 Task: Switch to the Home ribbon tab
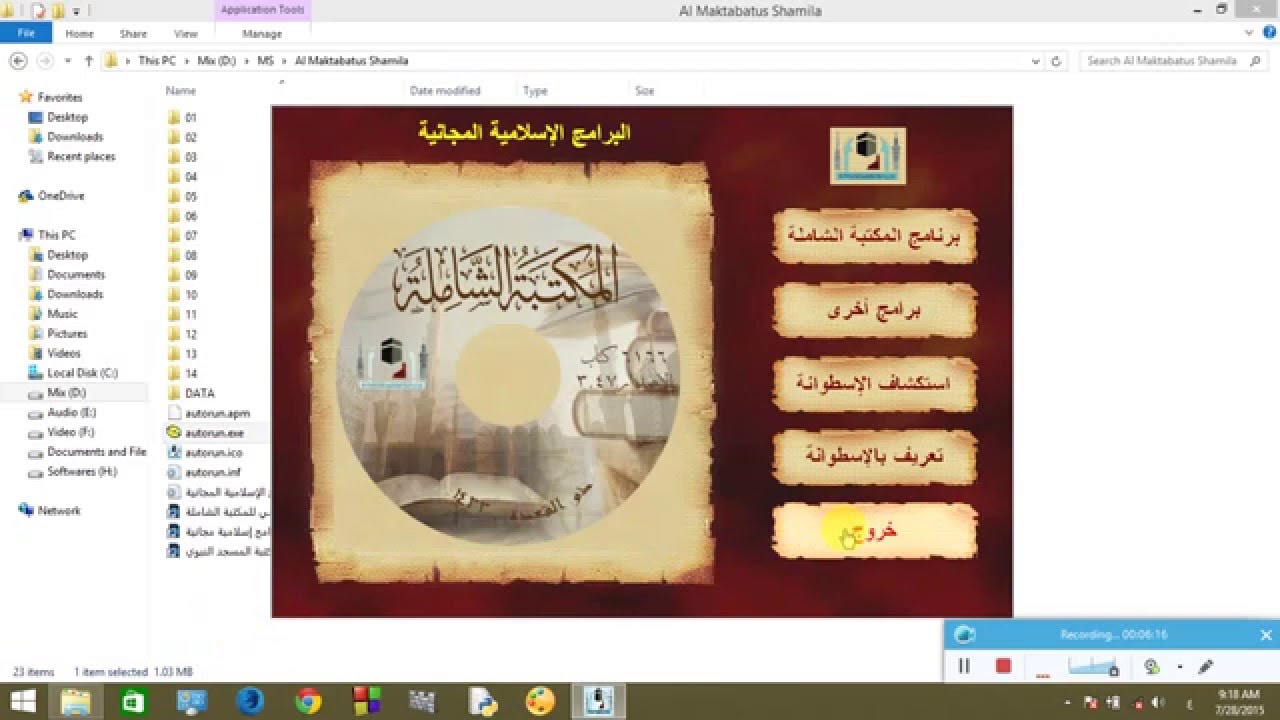pos(79,33)
